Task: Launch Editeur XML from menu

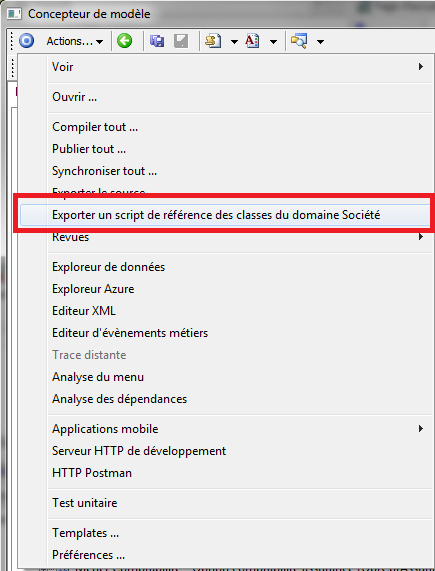Action: pos(84,311)
